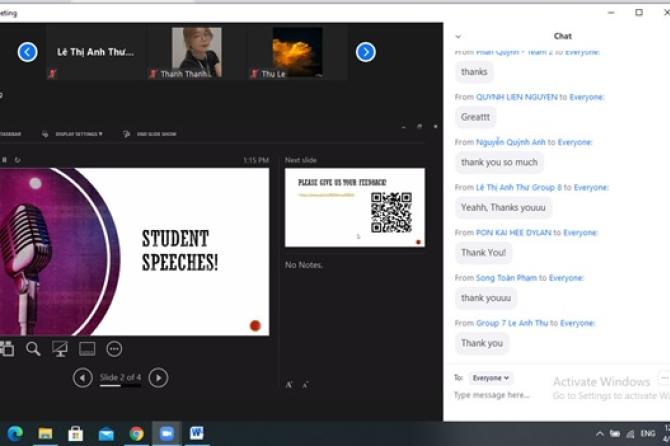Open more slide show options ellipsis
Viewport: 670px width, 446px height.
(114, 349)
